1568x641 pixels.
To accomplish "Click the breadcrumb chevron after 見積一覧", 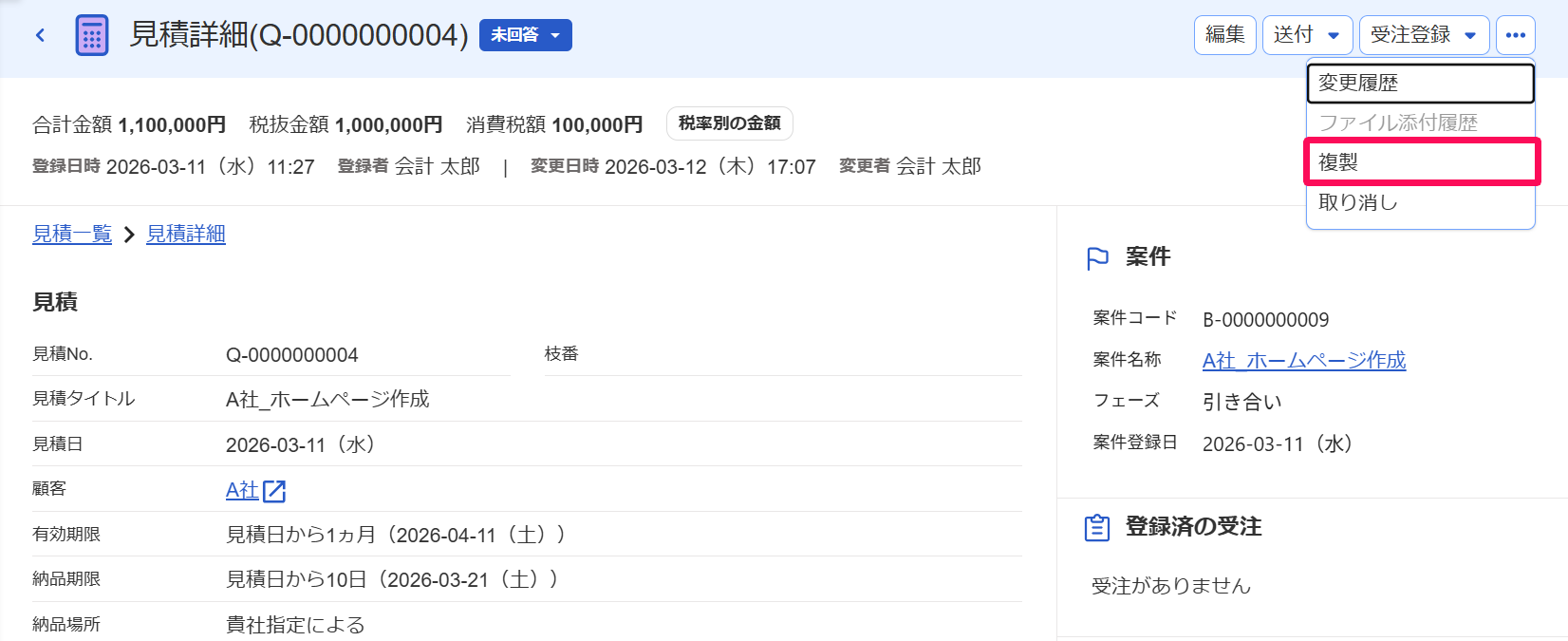I will [129, 235].
